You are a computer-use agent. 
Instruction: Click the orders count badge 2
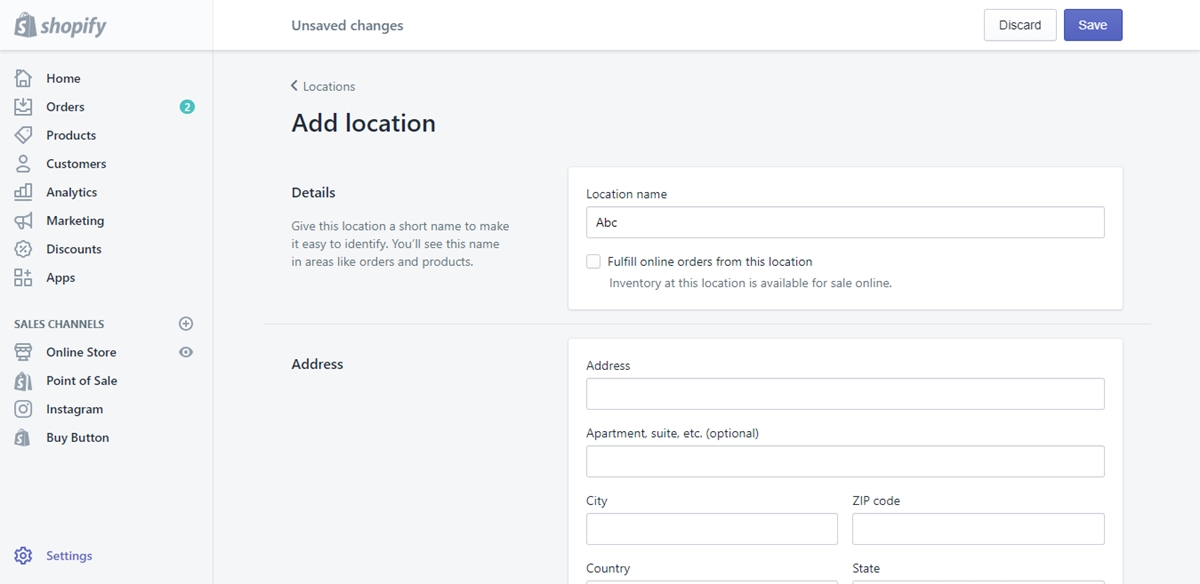(187, 107)
